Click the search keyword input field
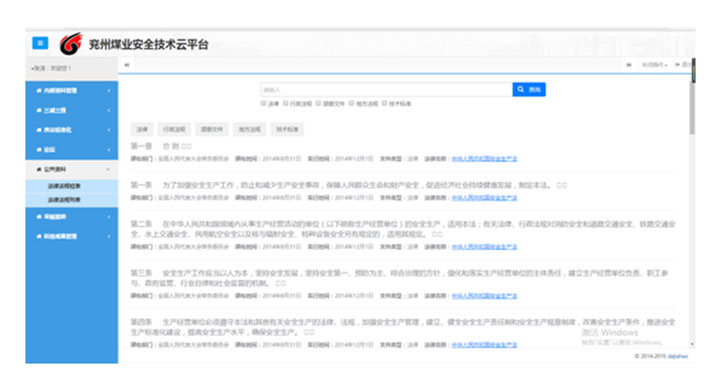The image size is (720, 388). pyautogui.click(x=386, y=90)
